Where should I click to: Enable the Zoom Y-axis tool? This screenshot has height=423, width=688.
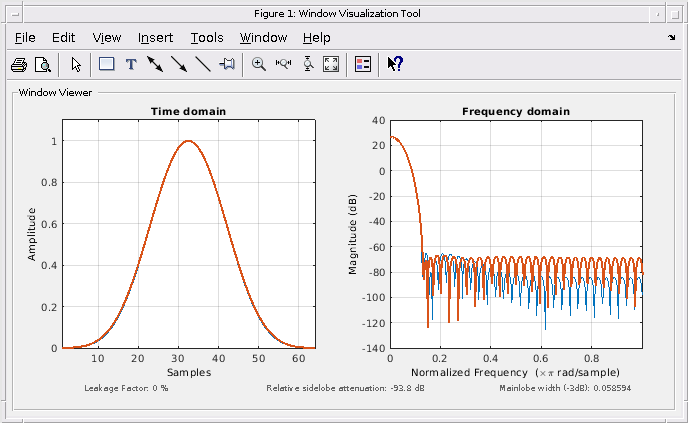[308, 65]
